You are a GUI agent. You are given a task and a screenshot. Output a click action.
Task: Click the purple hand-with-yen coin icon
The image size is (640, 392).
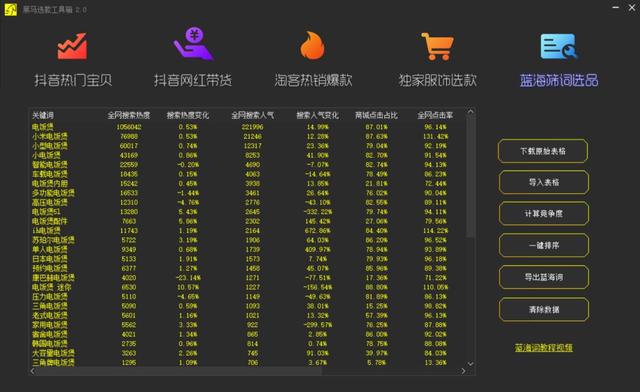point(193,44)
